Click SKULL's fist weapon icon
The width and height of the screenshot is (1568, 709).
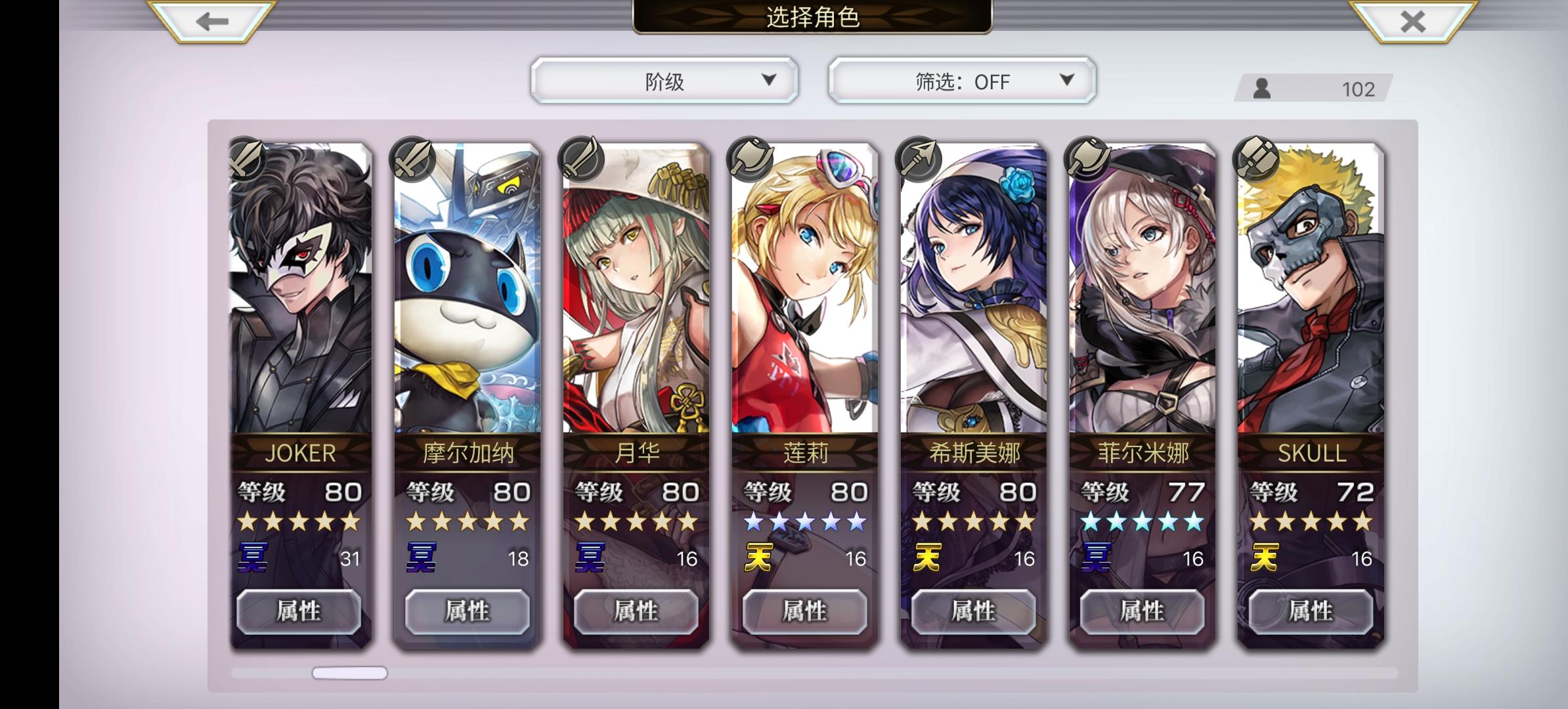tap(1257, 160)
